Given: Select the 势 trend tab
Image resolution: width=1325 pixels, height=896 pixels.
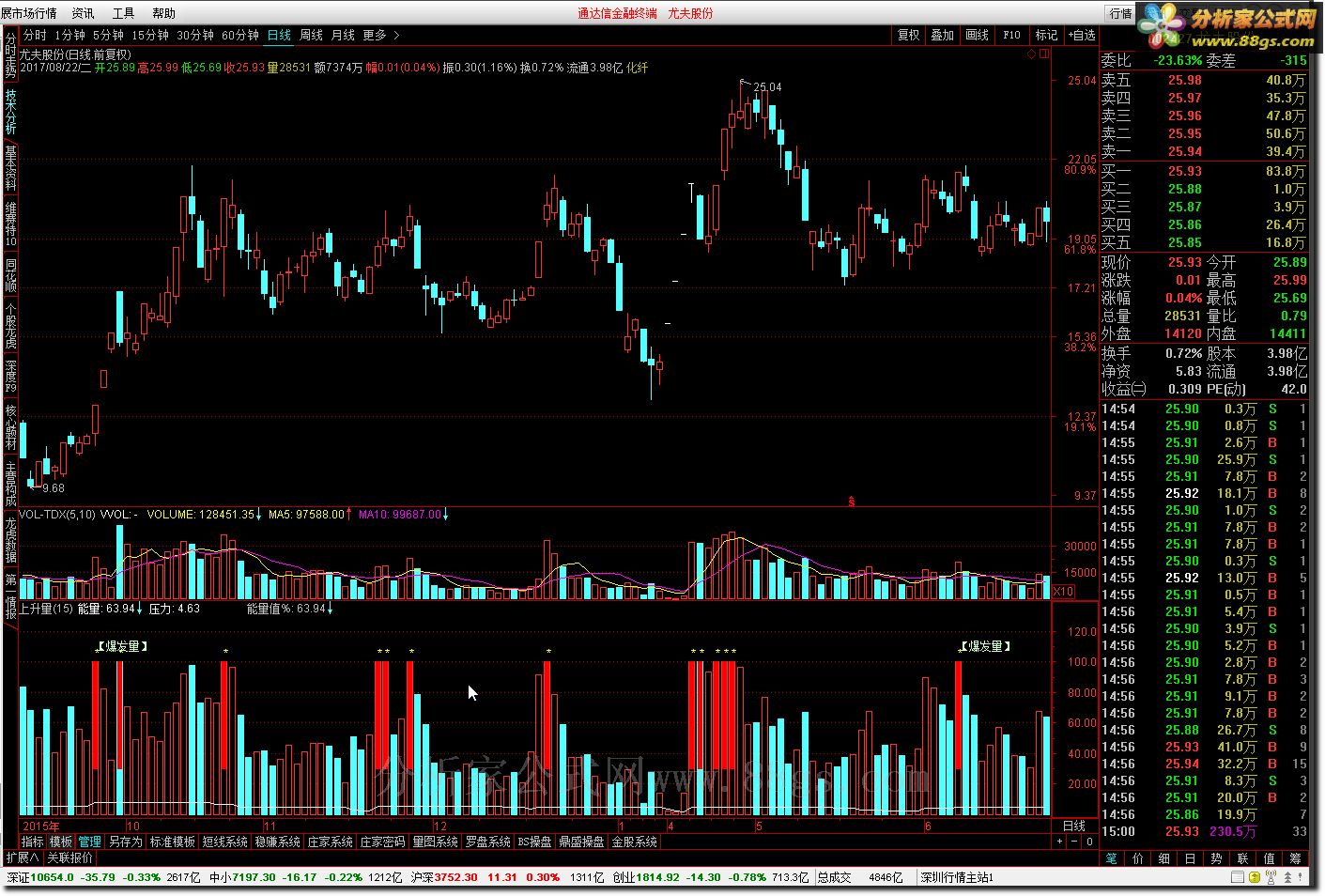Looking at the screenshot, I should [1217, 858].
